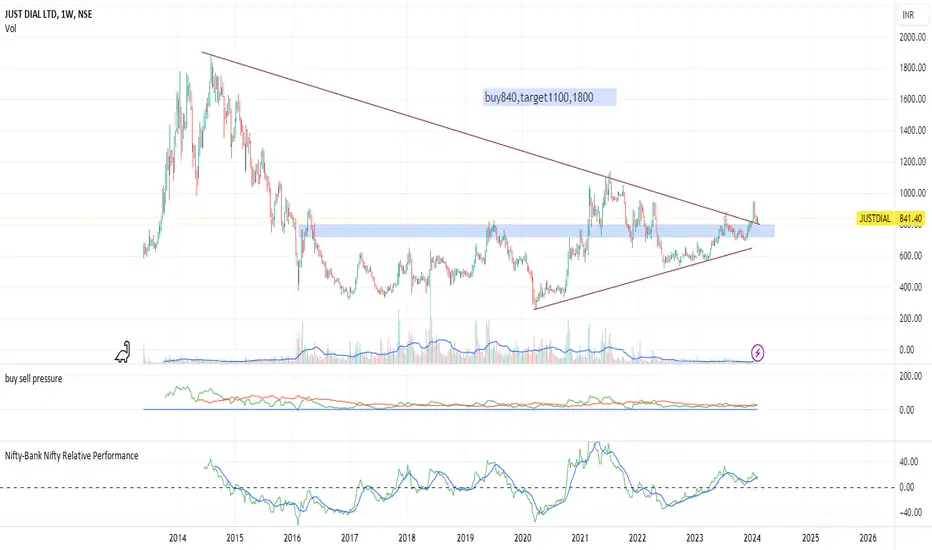
Task: Click the 2019 label on the time axis
Action: (465, 538)
